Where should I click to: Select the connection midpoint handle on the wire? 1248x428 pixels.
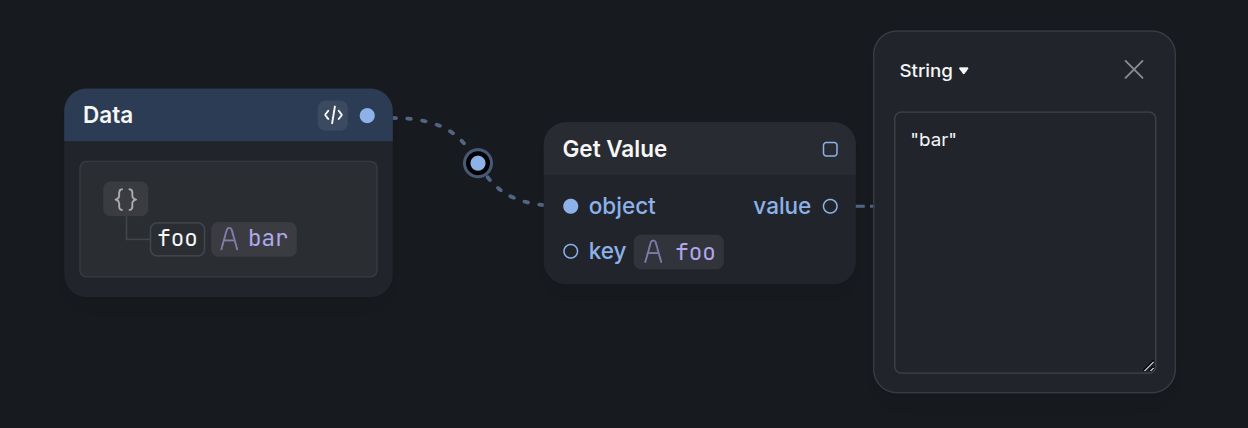[x=478, y=163]
